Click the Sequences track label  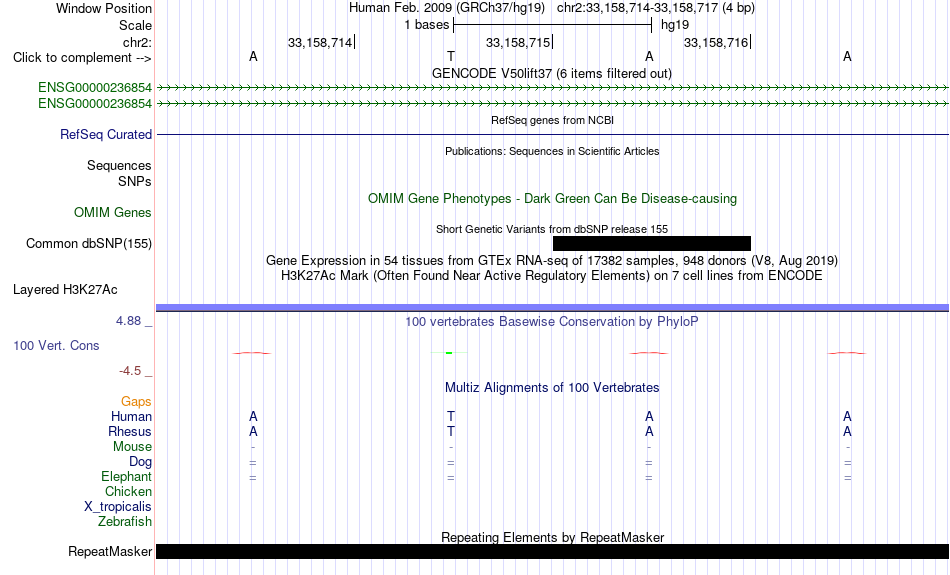click(x=119, y=165)
